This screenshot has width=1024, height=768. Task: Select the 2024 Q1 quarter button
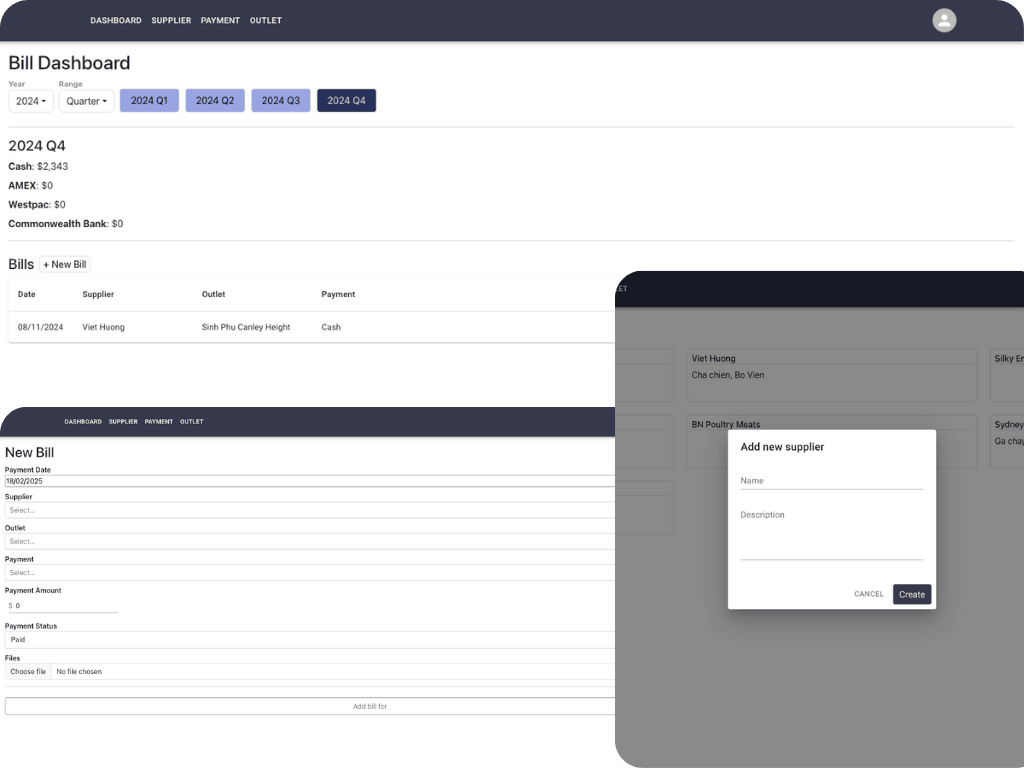149,101
